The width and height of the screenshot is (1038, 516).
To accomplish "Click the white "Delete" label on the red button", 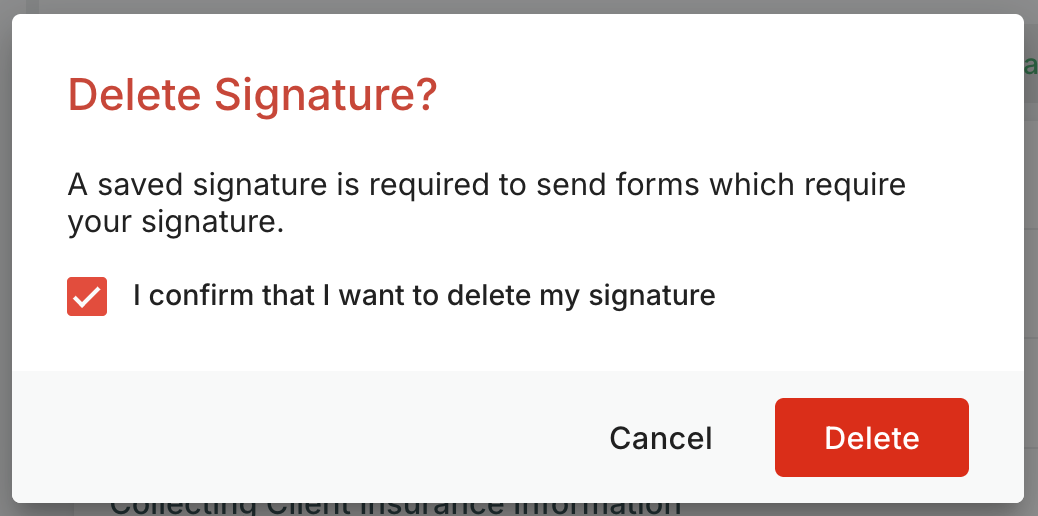I will (871, 438).
